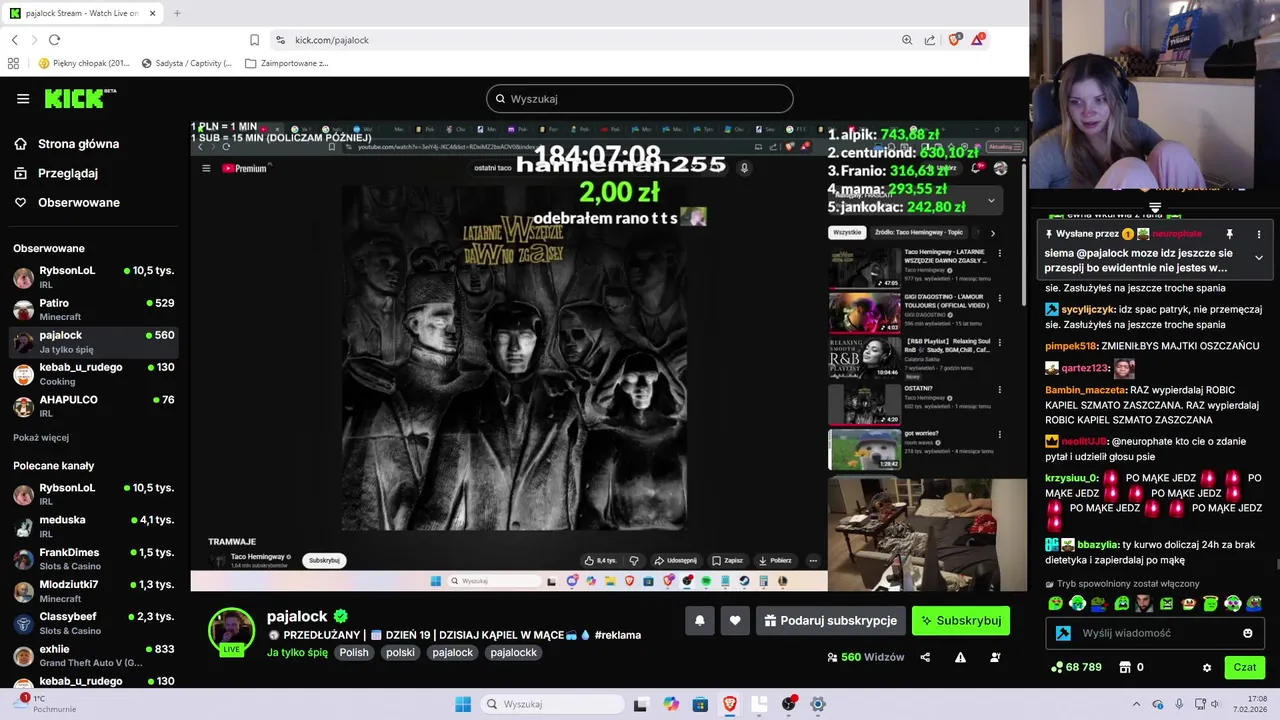The height and width of the screenshot is (720, 1280).
Task: Click the green Subskrybuj button
Action: [x=961, y=620]
